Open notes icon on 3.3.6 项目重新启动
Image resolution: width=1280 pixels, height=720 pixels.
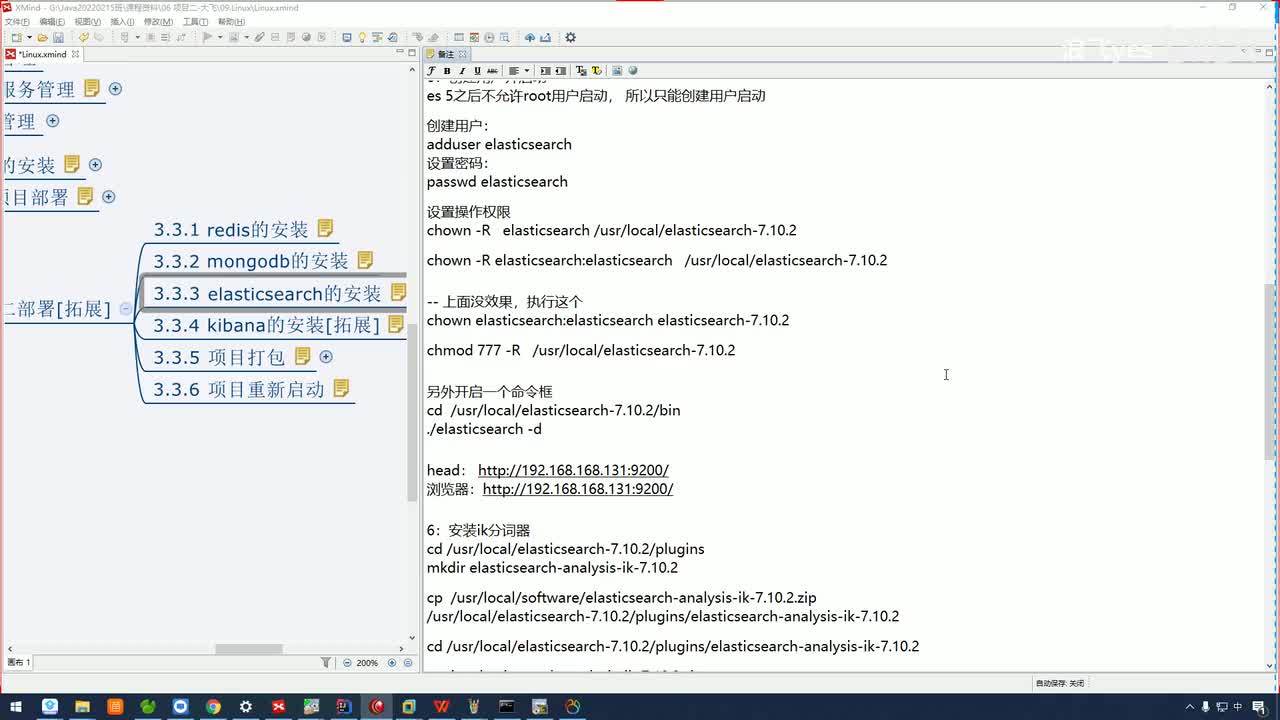341,388
